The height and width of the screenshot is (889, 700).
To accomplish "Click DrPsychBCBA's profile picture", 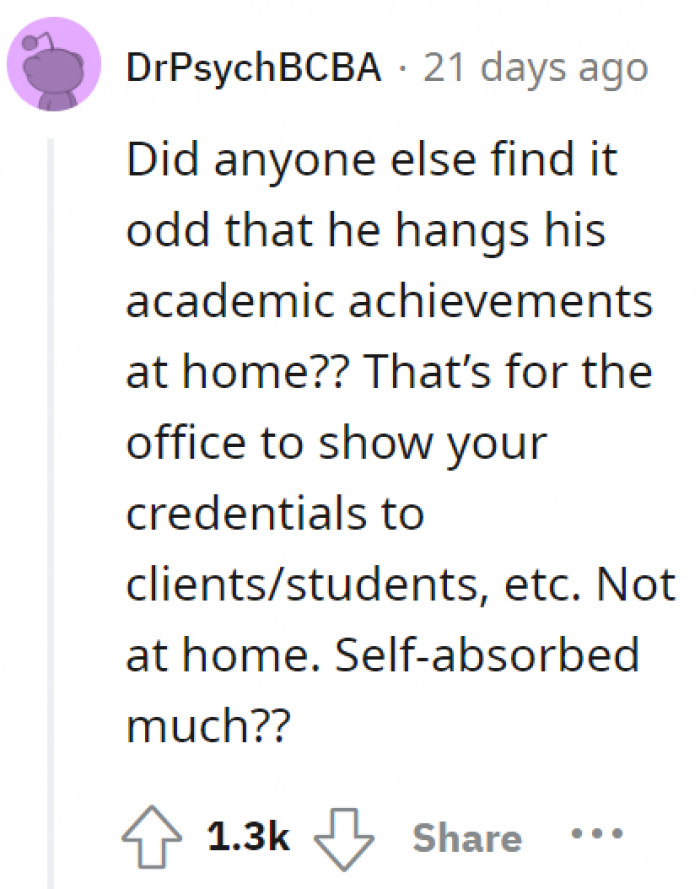I will (x=55, y=68).
